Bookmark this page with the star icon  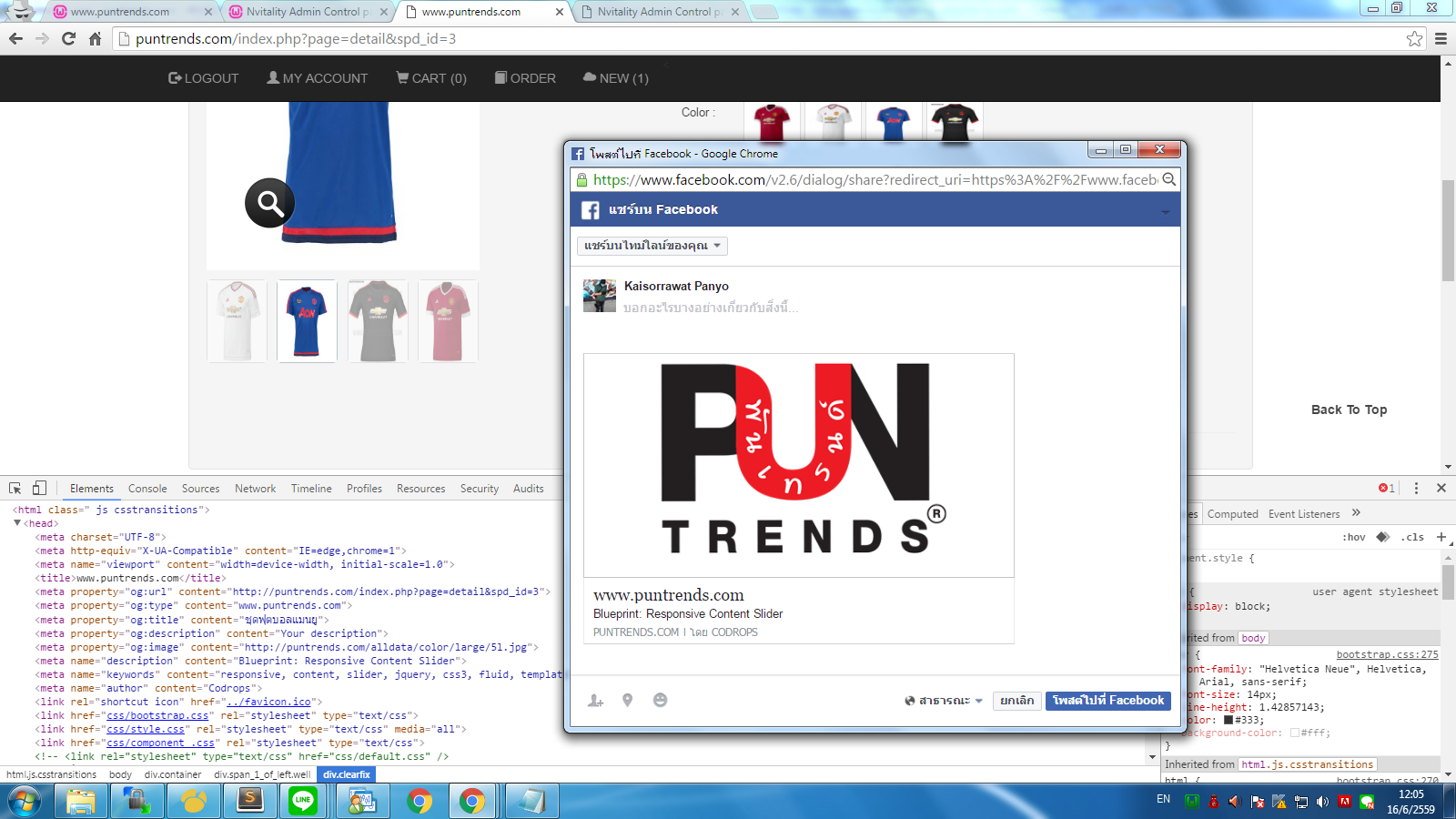tap(1414, 39)
